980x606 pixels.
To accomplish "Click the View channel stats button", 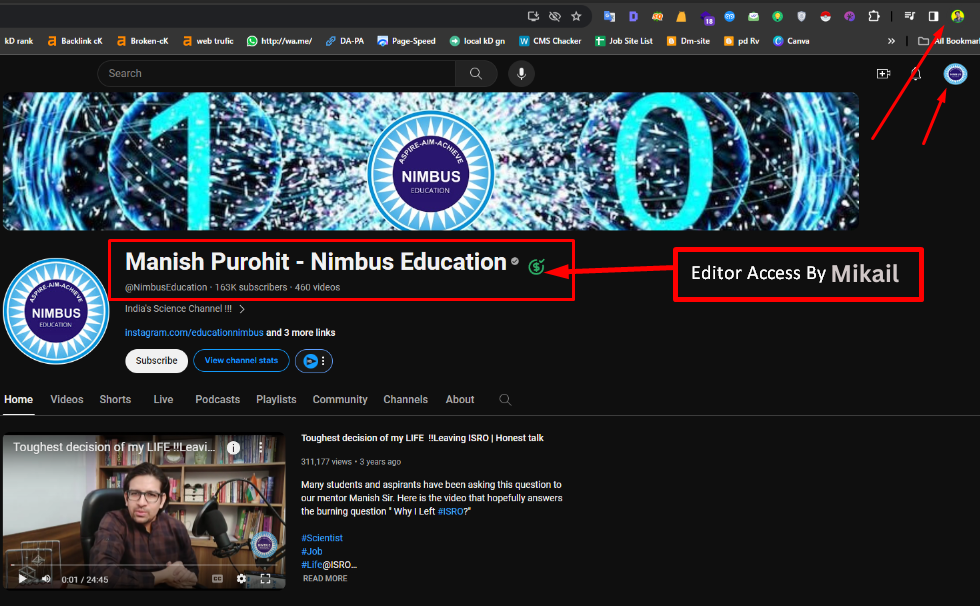I will (241, 360).
